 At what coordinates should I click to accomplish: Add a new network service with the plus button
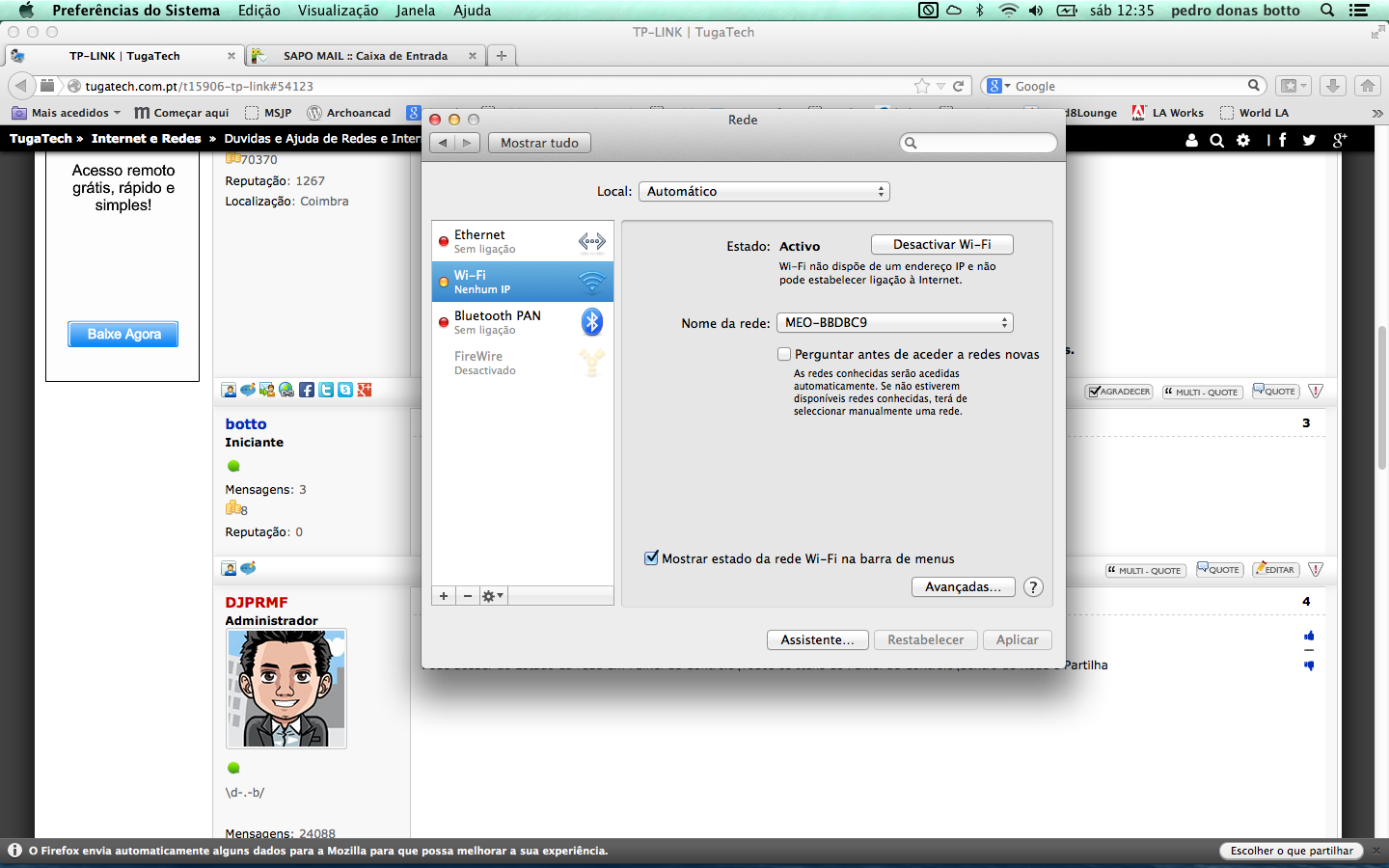tap(444, 596)
